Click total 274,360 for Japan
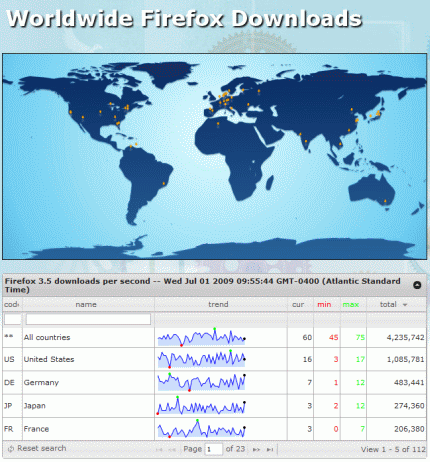Viewport: 430px width, 462px height. [x=409, y=406]
